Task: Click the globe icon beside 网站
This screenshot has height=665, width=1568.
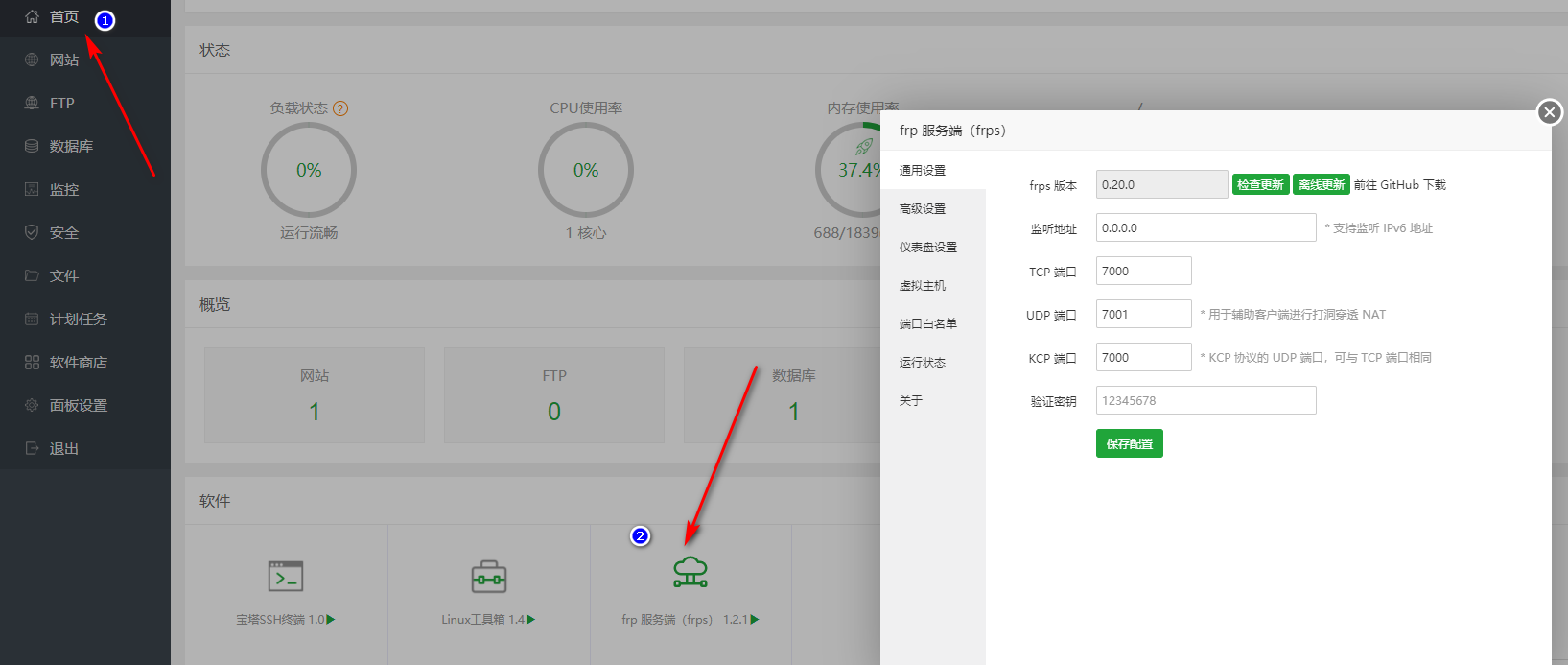Action: click(32, 59)
